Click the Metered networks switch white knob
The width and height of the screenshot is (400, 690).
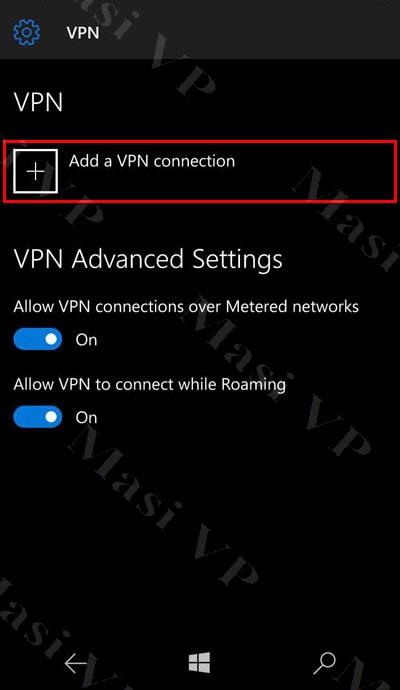51,339
